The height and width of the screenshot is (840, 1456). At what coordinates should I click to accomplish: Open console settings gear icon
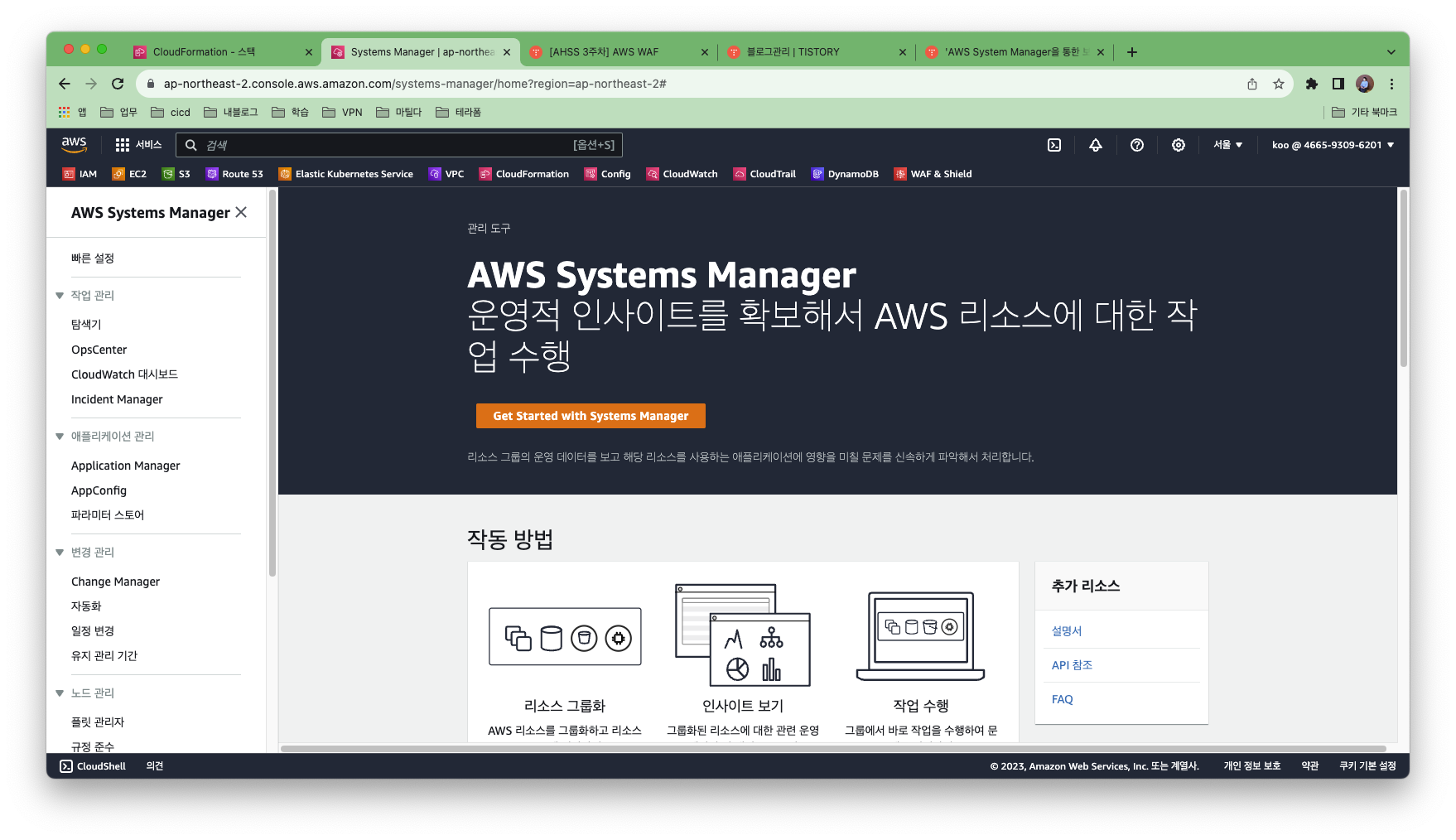(1179, 145)
